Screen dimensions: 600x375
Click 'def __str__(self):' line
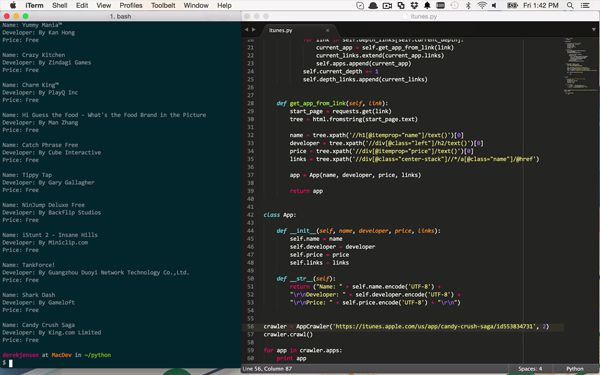tap(306, 279)
